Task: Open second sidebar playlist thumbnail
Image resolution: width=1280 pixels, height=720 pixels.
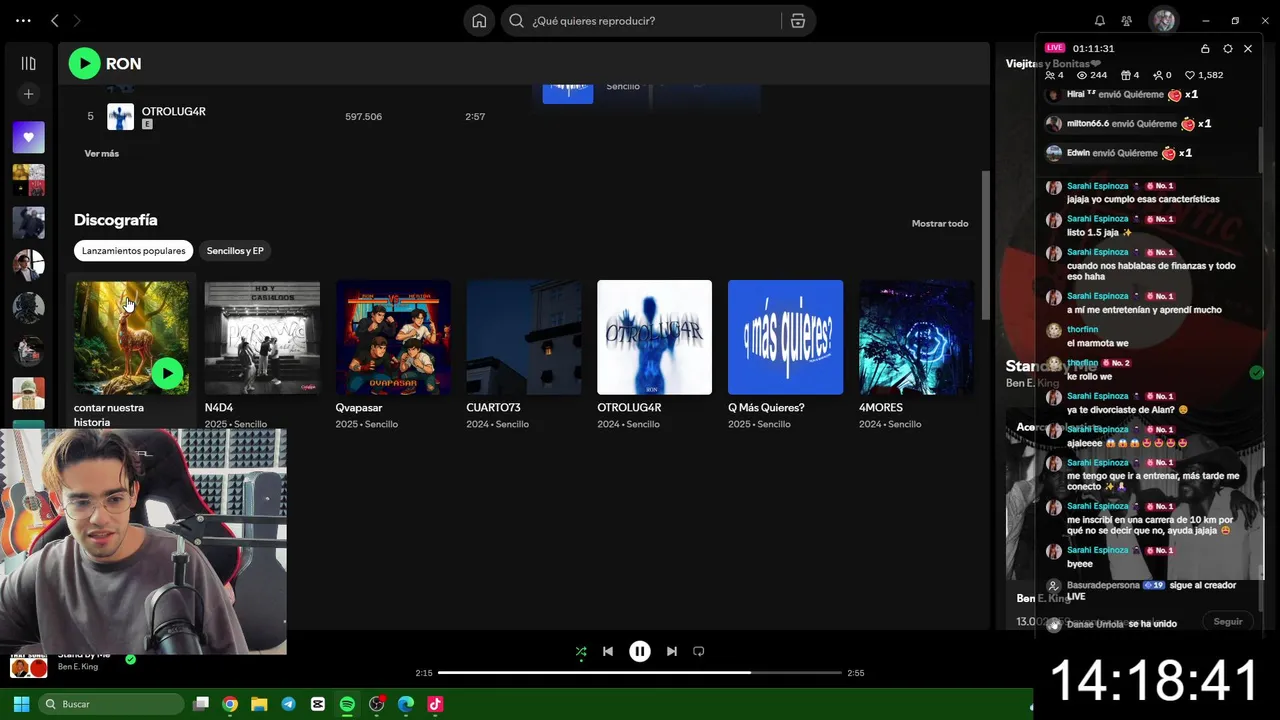Action: [x=28, y=180]
